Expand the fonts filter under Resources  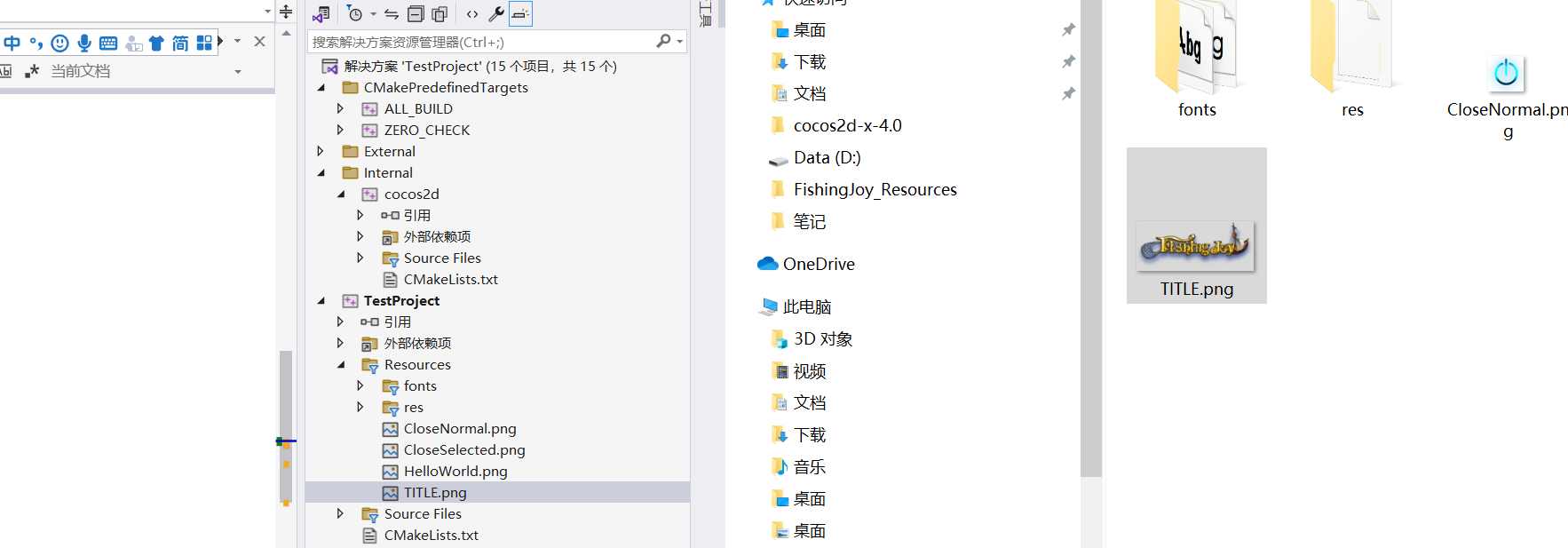click(360, 385)
